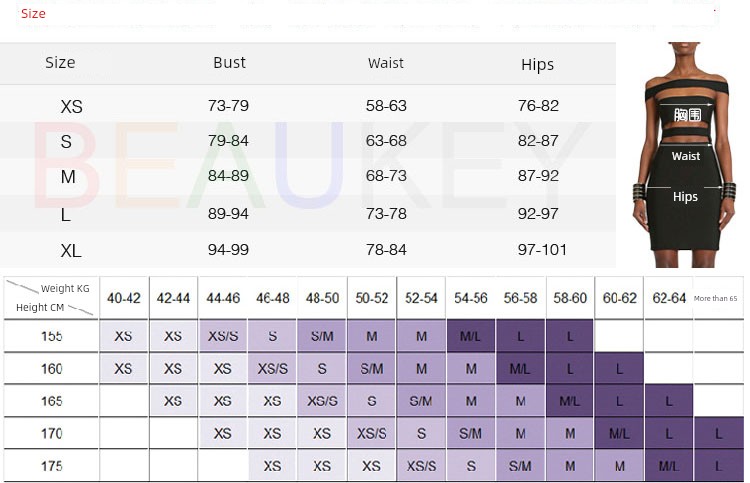Viewport: 750px width, 483px height.
Task: Click the 175 height row label
Action: (52, 466)
